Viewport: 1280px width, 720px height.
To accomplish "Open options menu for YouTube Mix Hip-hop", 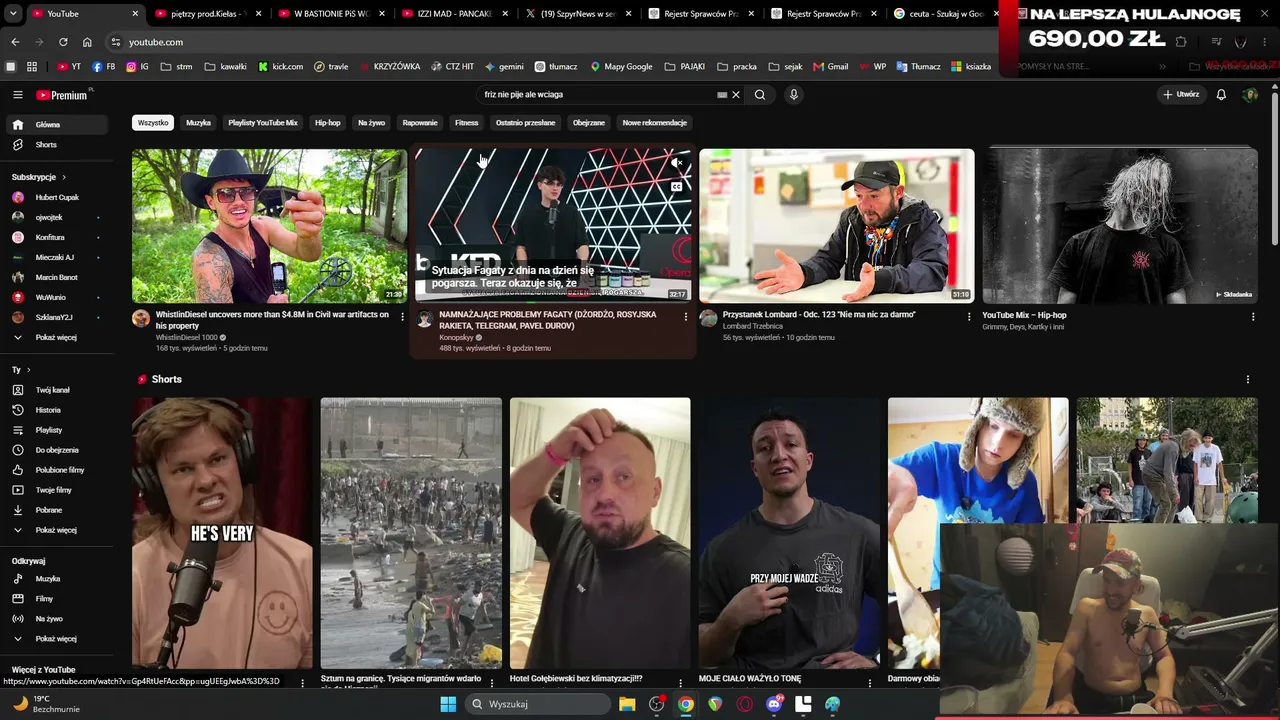I will 1252,317.
